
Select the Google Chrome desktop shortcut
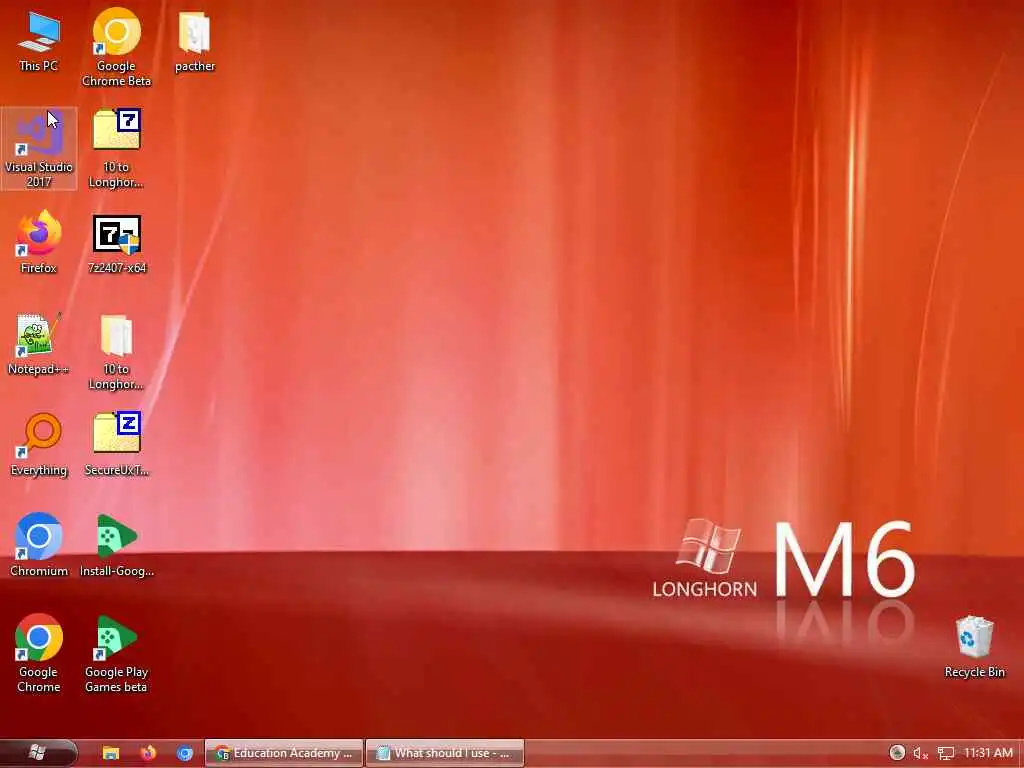click(x=39, y=653)
